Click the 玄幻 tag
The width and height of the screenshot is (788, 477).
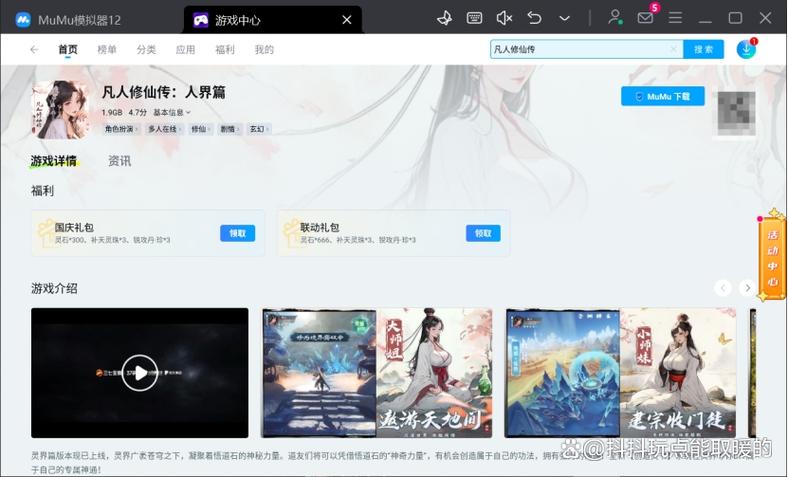point(259,129)
